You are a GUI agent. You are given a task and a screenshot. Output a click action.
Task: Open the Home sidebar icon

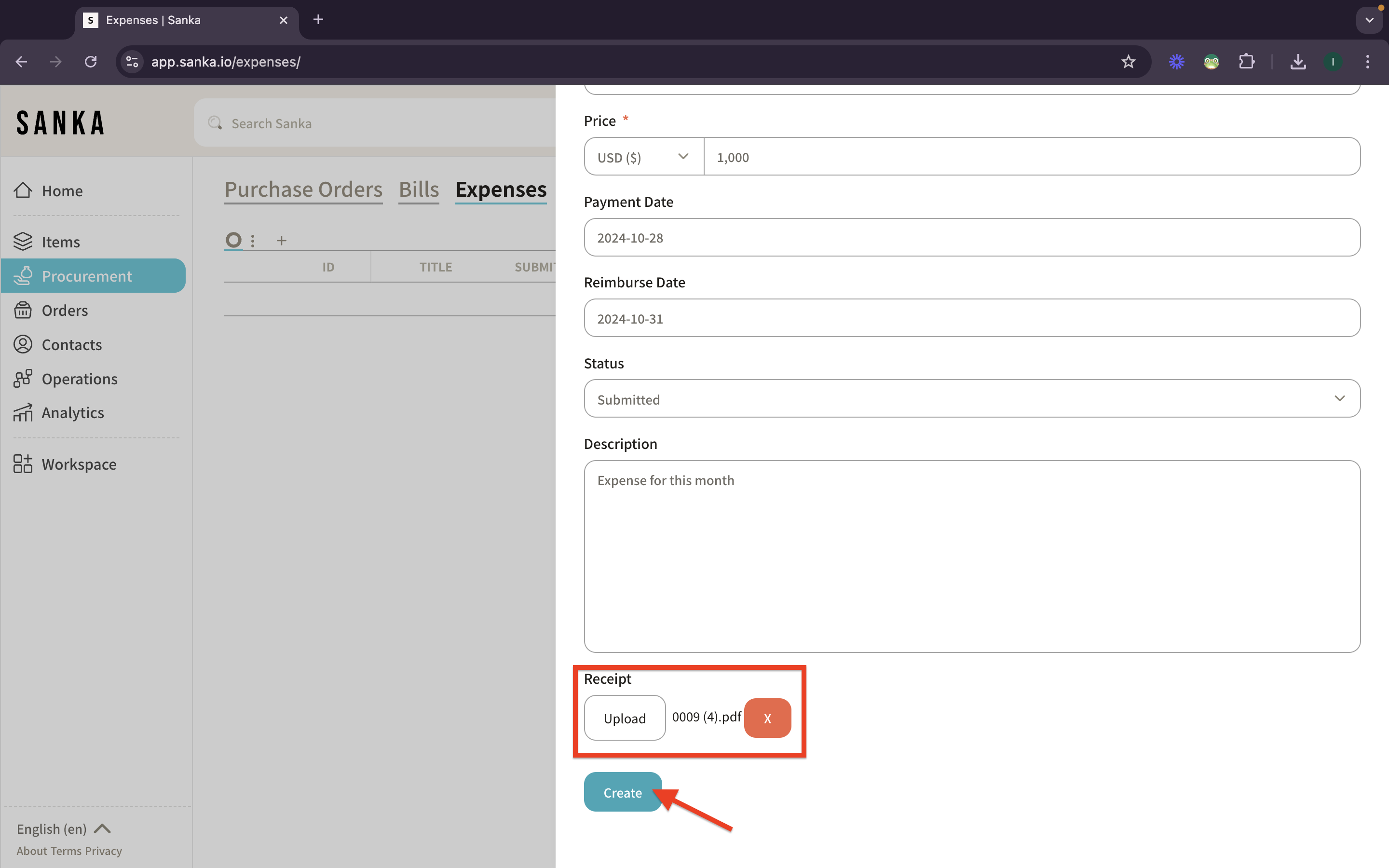click(23, 190)
